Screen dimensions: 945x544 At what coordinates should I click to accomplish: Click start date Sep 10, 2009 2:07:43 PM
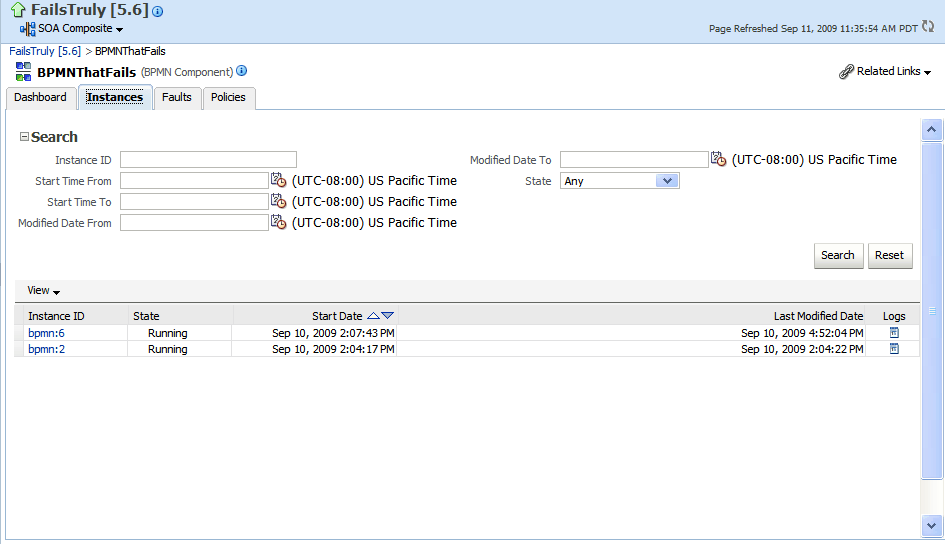tap(333, 333)
